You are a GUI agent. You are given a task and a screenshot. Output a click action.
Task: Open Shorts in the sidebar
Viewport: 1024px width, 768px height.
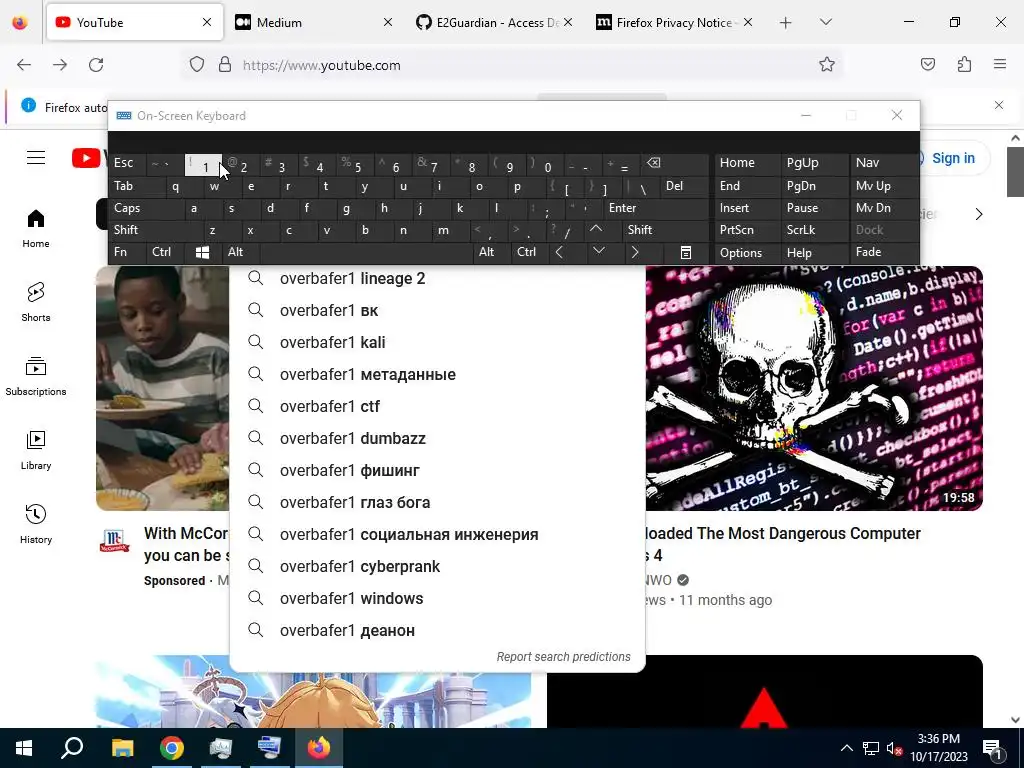[36, 302]
